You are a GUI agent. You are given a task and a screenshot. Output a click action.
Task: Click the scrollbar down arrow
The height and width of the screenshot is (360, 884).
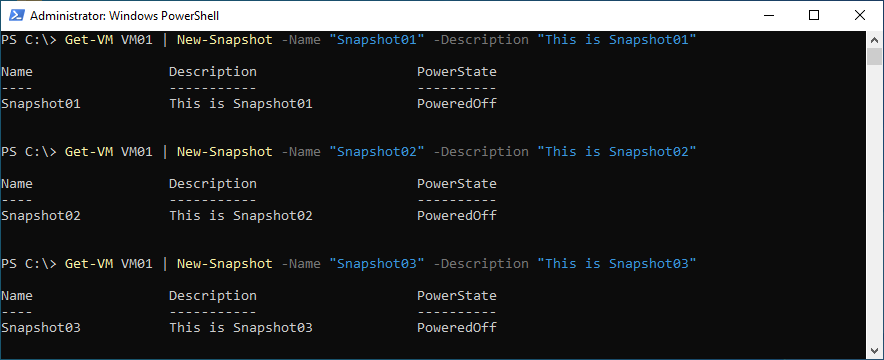coord(874,350)
